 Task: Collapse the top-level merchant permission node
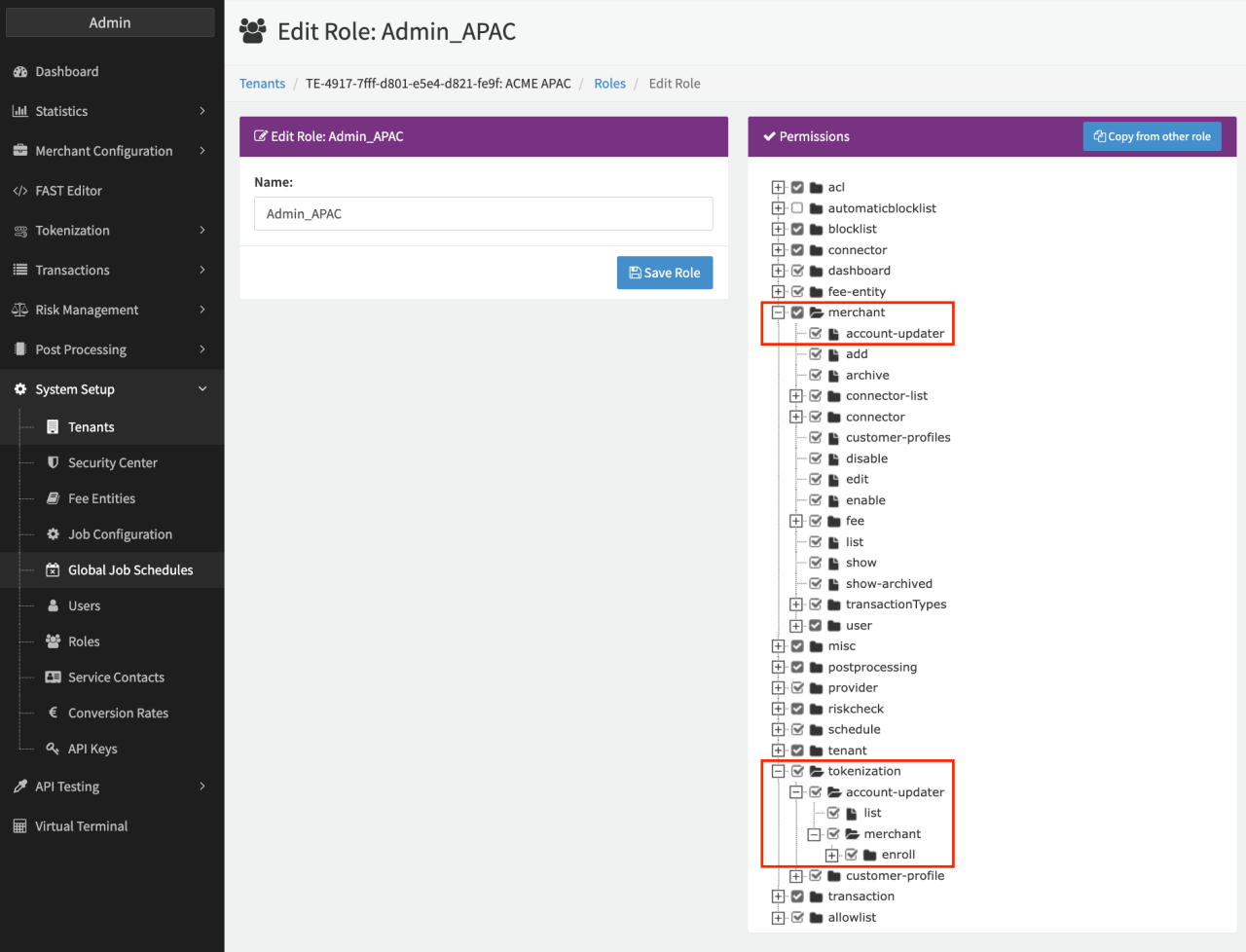tap(778, 312)
